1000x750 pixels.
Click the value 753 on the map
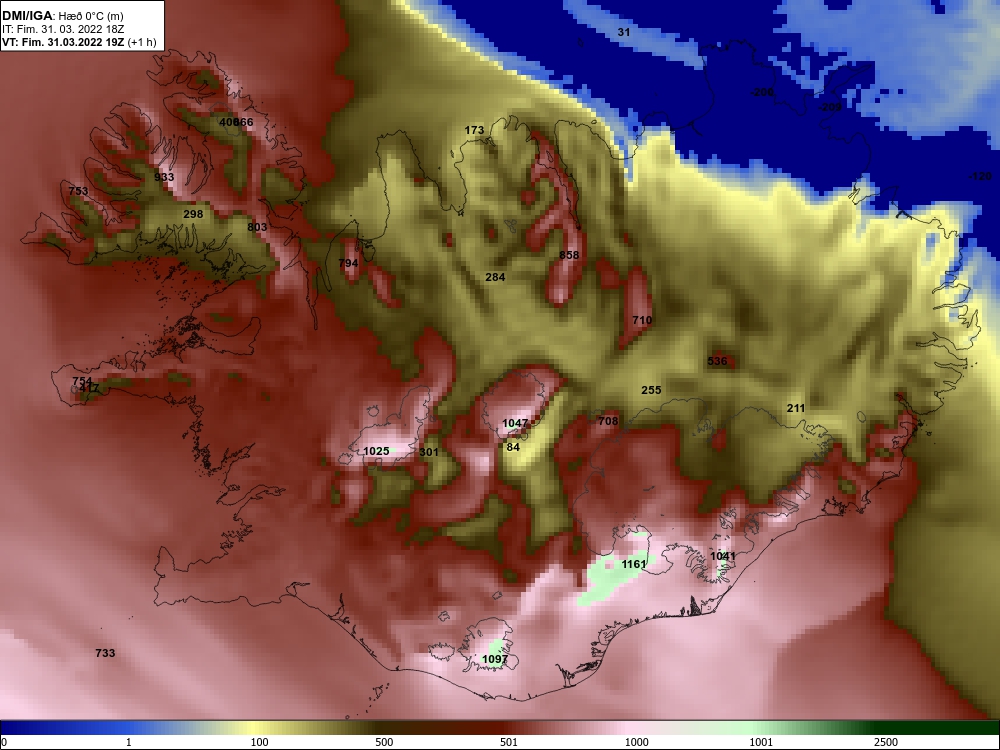point(78,191)
